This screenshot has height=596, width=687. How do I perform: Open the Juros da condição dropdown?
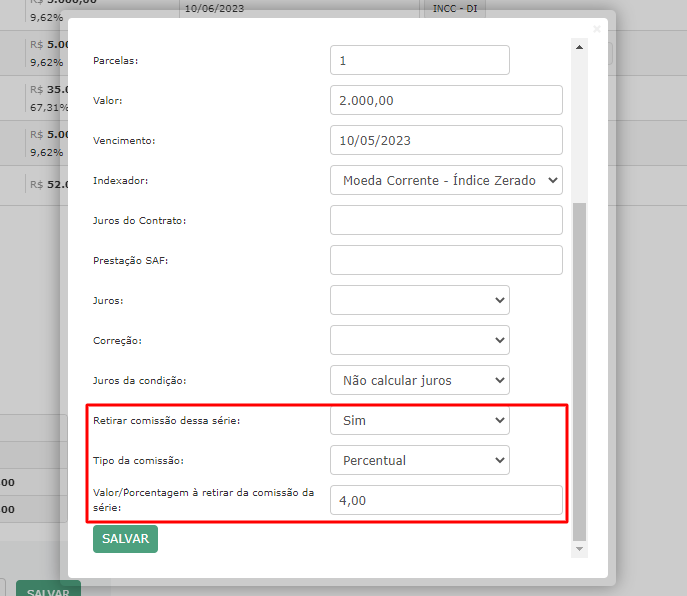point(420,380)
